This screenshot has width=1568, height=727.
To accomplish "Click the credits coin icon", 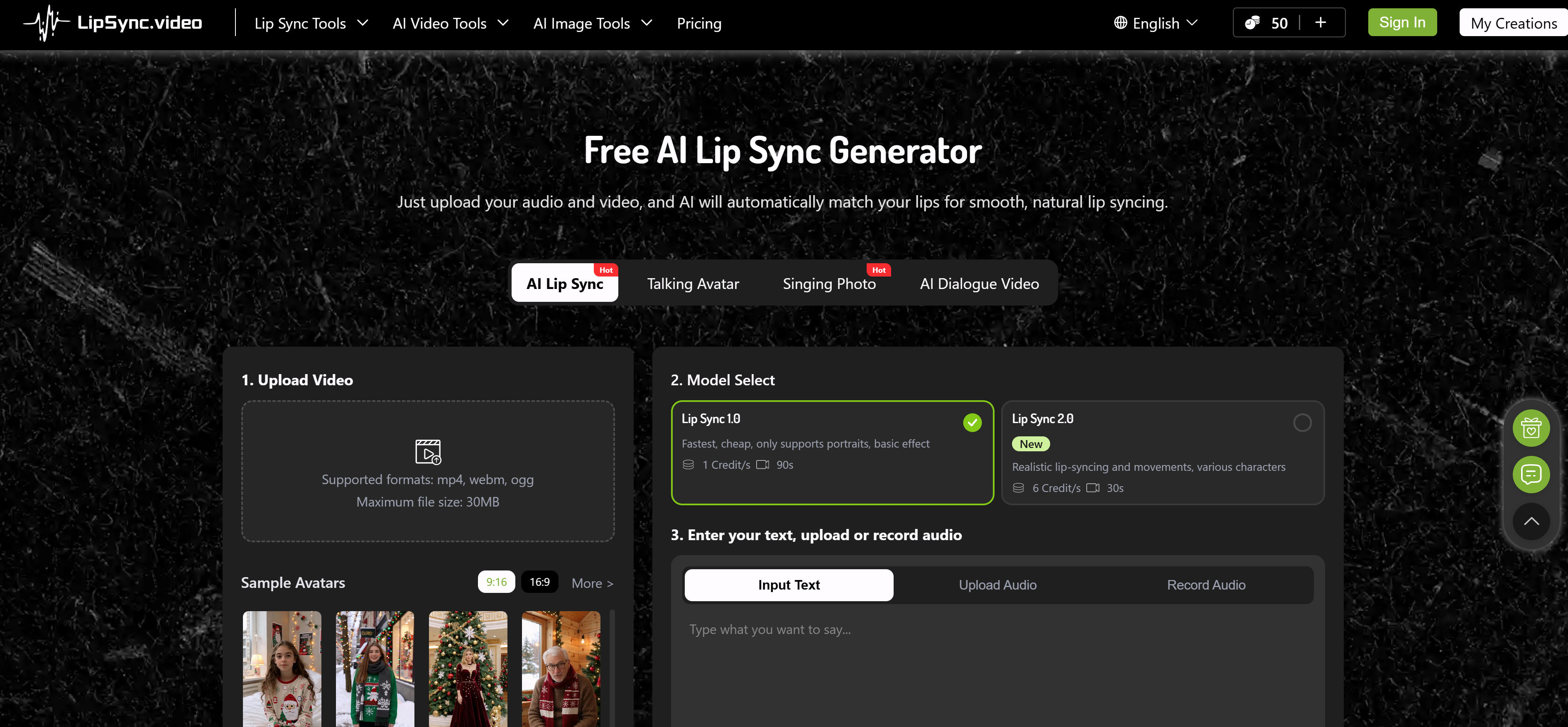I will pos(1252,23).
